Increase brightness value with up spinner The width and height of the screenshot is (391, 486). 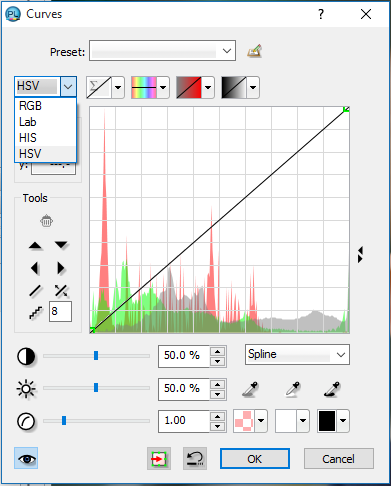(218, 384)
